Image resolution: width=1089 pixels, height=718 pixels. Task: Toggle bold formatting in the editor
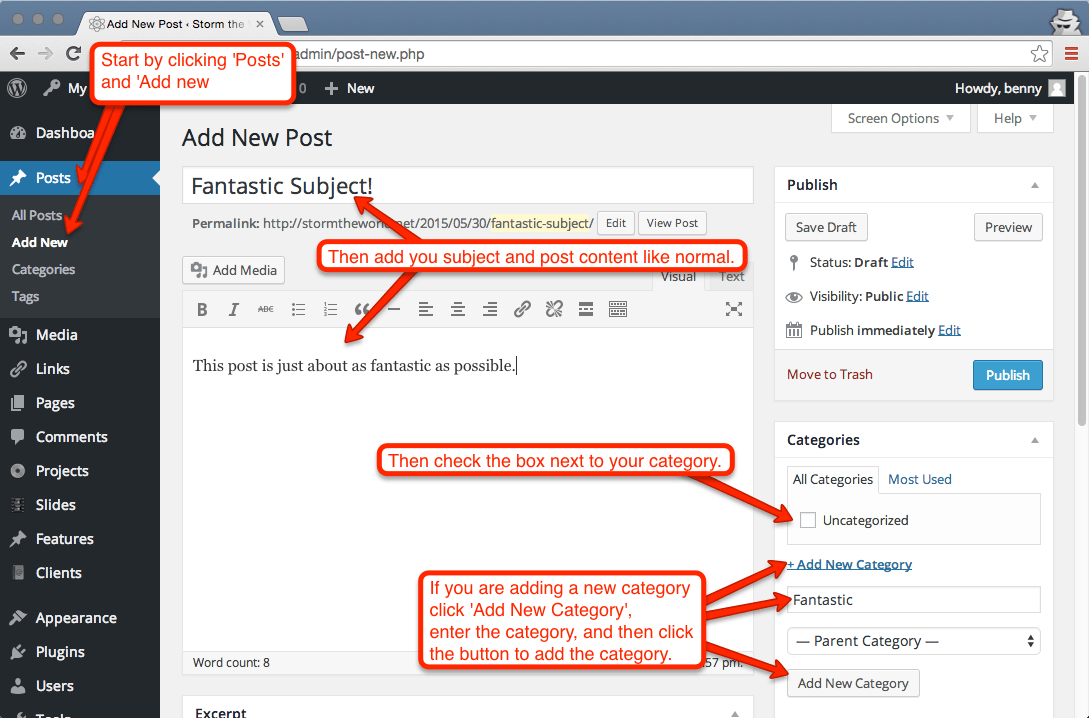tap(202, 308)
